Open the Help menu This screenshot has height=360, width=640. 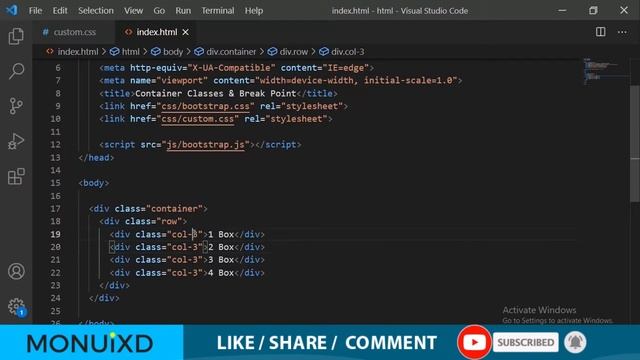coord(254,11)
